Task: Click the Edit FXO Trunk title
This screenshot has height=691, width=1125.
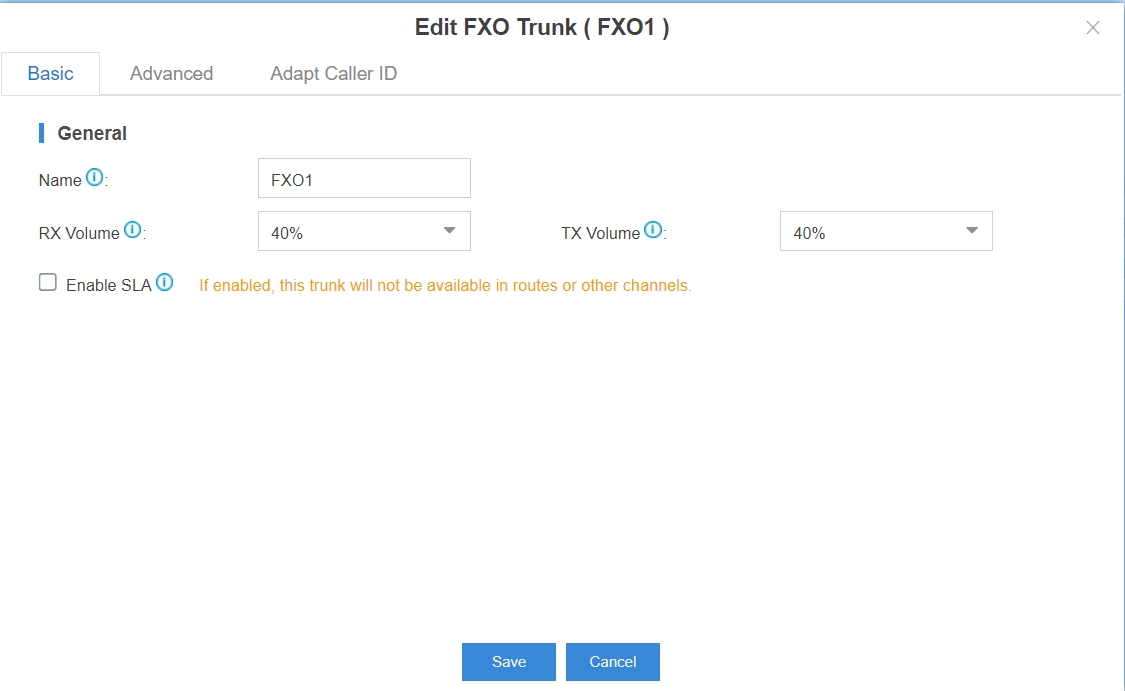Action: [x=542, y=27]
